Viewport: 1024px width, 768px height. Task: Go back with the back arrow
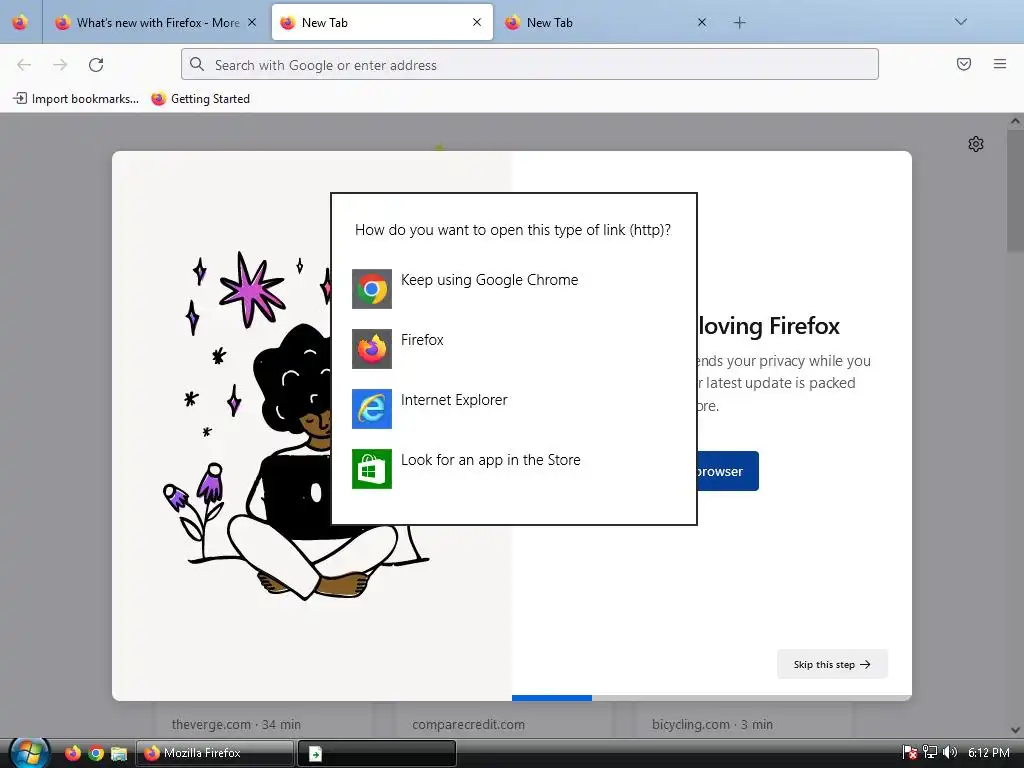(24, 65)
